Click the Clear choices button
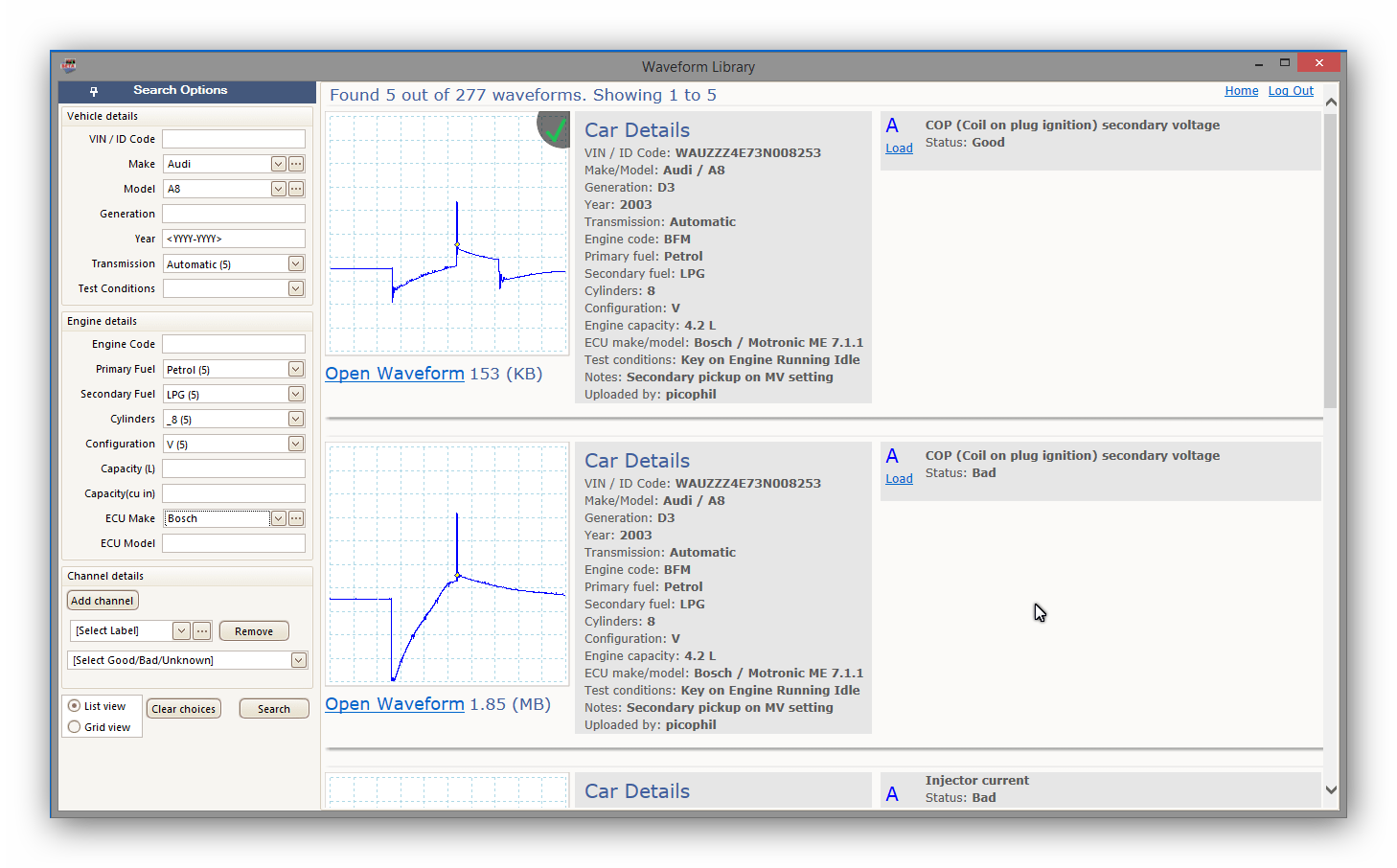 pyautogui.click(x=184, y=709)
